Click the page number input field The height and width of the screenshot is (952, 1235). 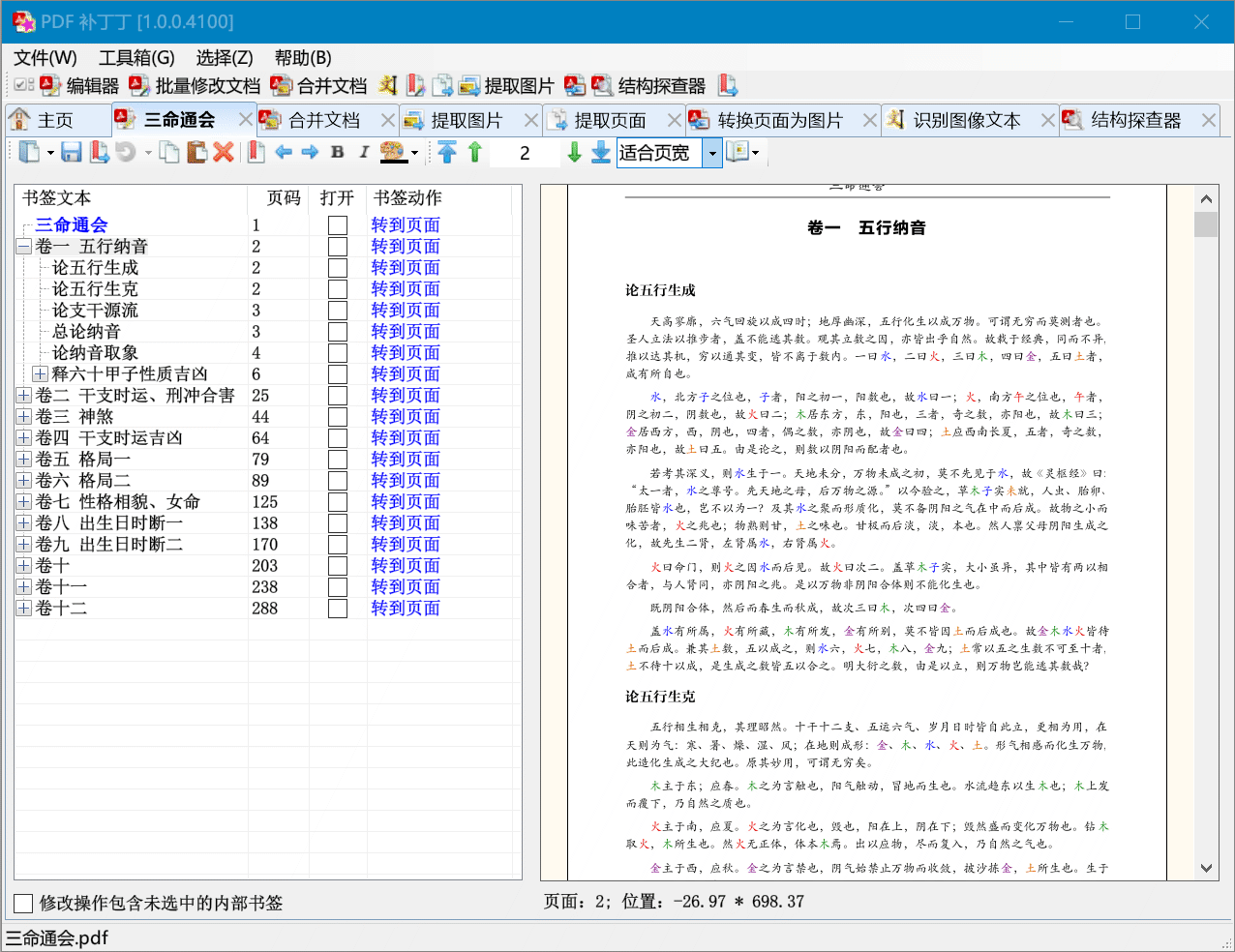coord(525,153)
